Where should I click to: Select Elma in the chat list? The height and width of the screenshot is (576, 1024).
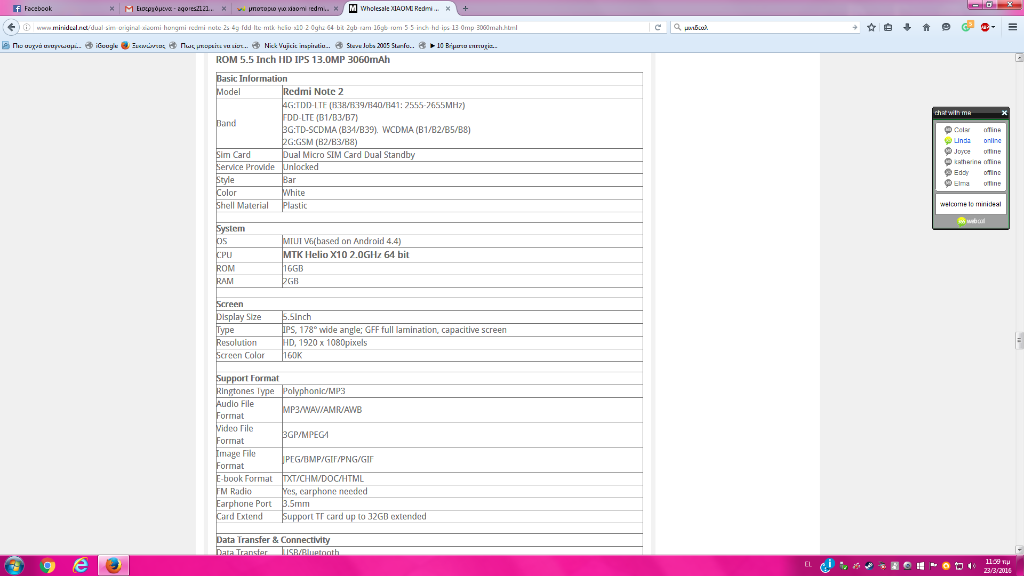tap(972, 184)
